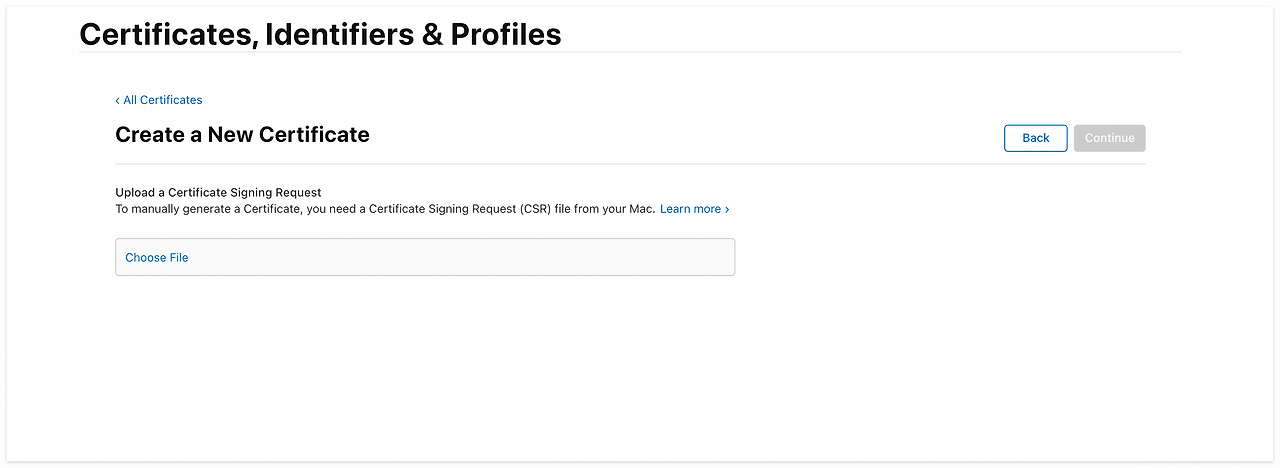
Task: Click the empty area of the file upload box
Action: [x=450, y=257]
